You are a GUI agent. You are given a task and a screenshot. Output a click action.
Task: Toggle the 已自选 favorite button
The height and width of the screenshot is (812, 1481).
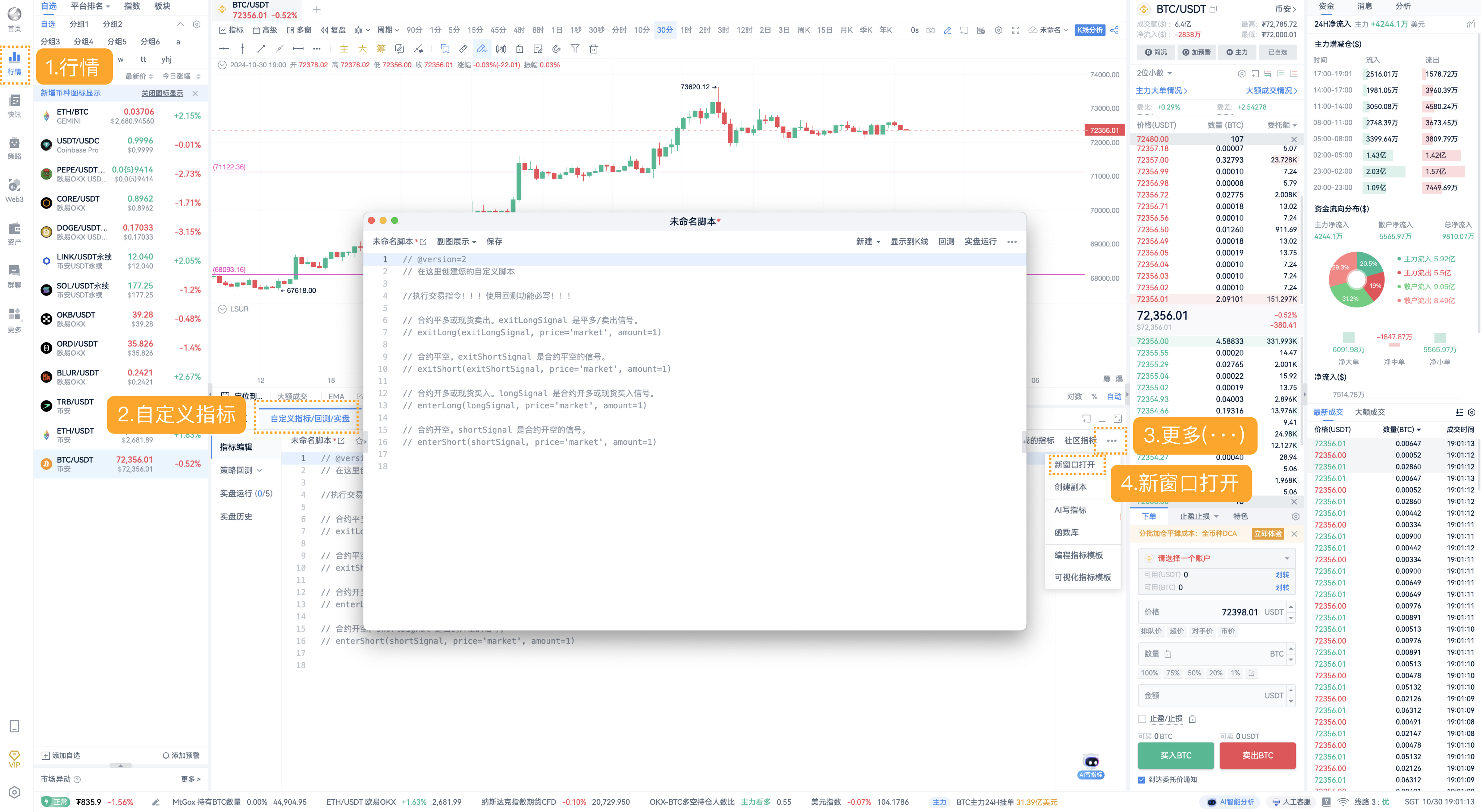1277,52
